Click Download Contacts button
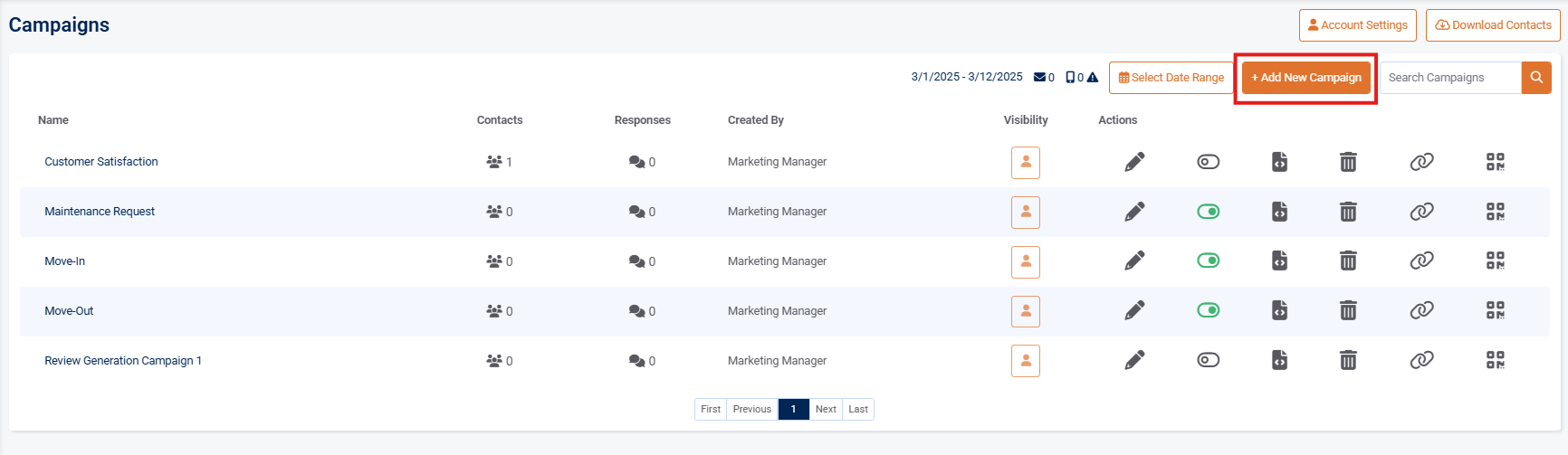Screen dimensions: 1568x455 pos(1493,25)
